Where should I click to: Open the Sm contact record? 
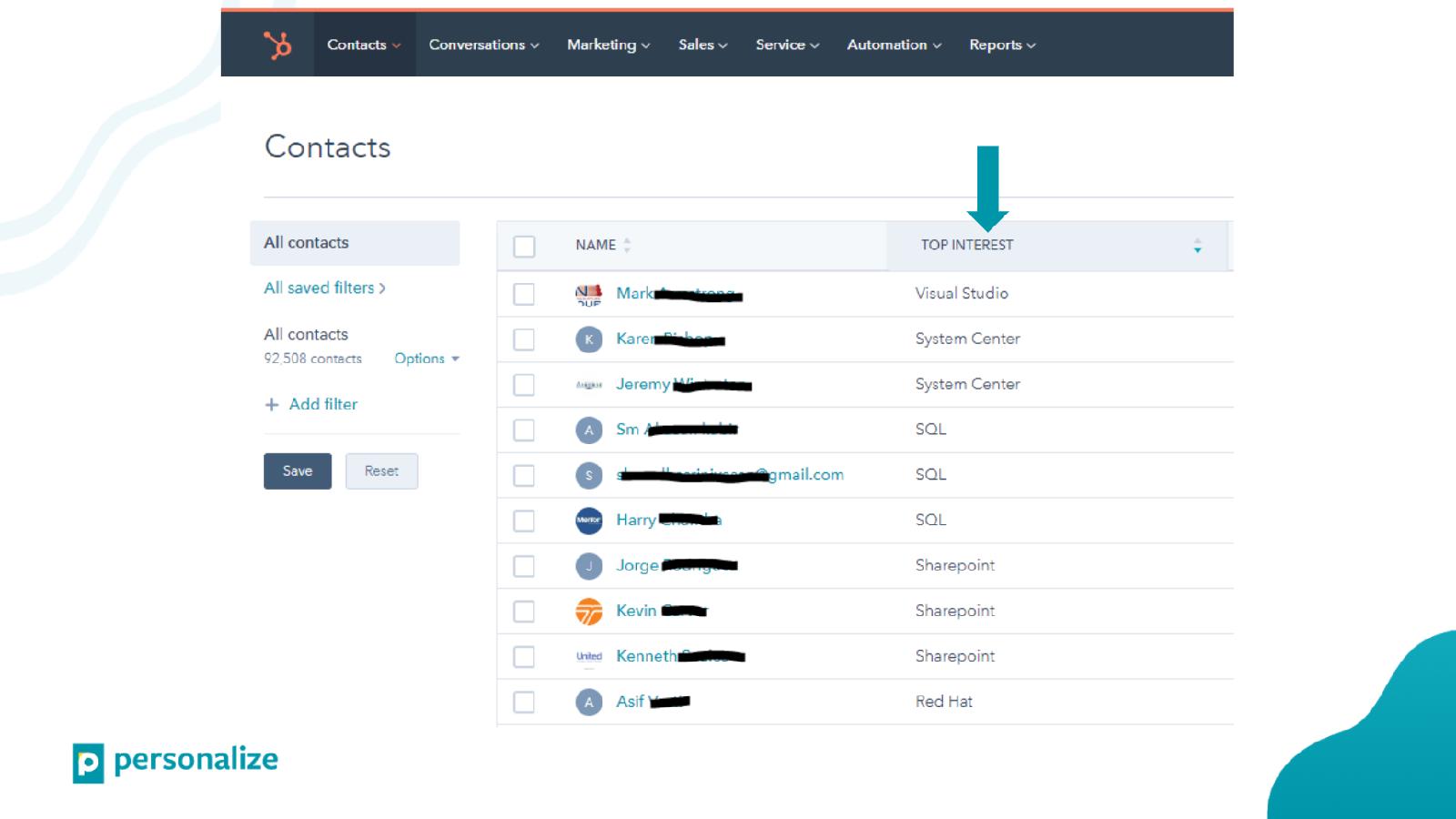coord(677,430)
